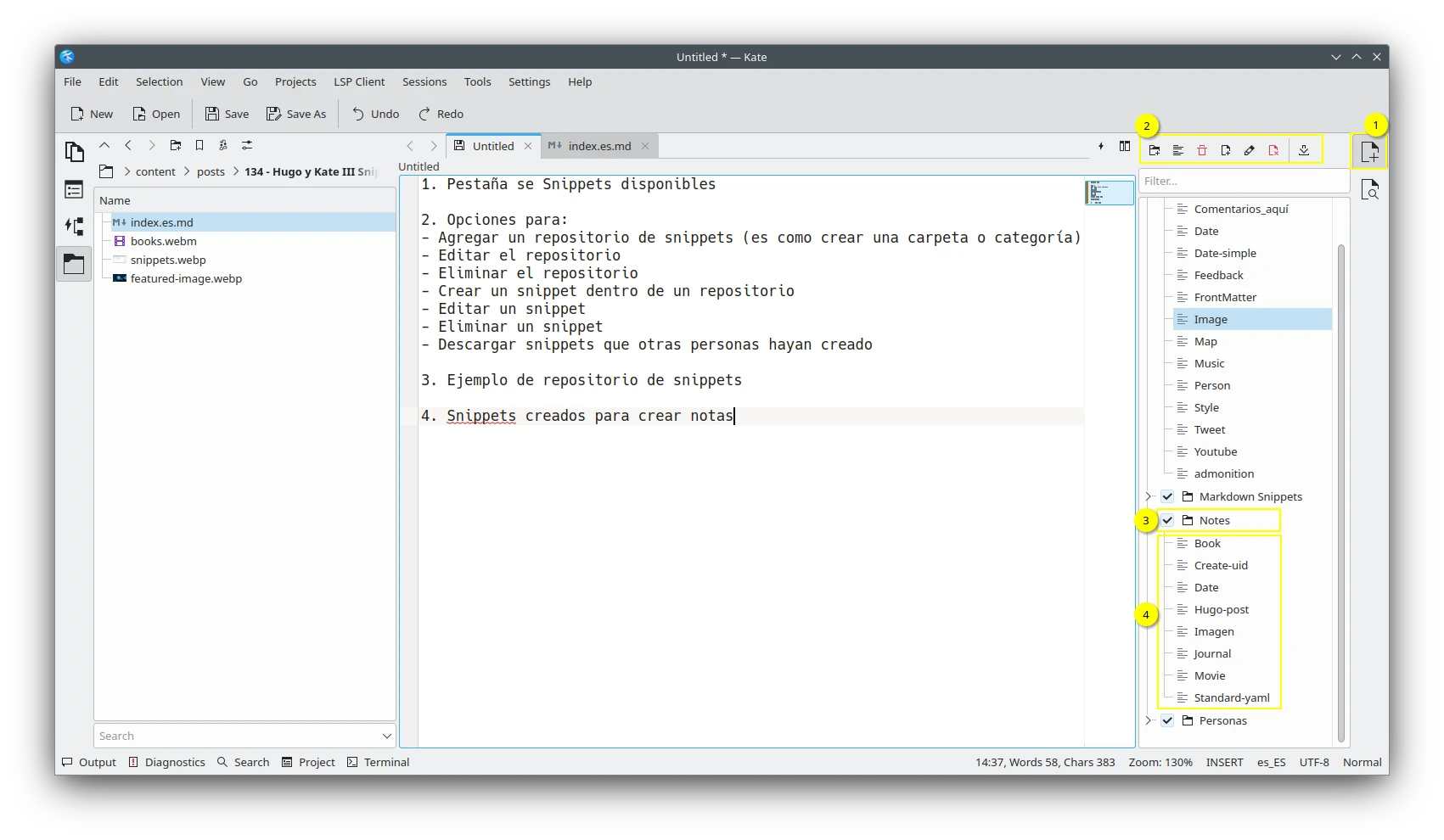Screen dimensions: 1444x840
Task: Click the add snippet repository icon
Action: (x=1155, y=150)
